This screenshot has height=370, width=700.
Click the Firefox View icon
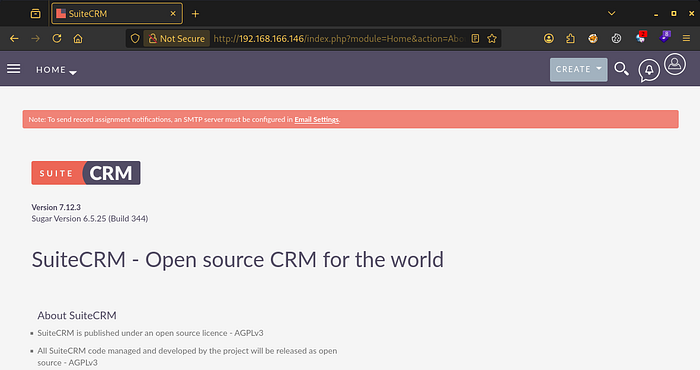[35, 14]
